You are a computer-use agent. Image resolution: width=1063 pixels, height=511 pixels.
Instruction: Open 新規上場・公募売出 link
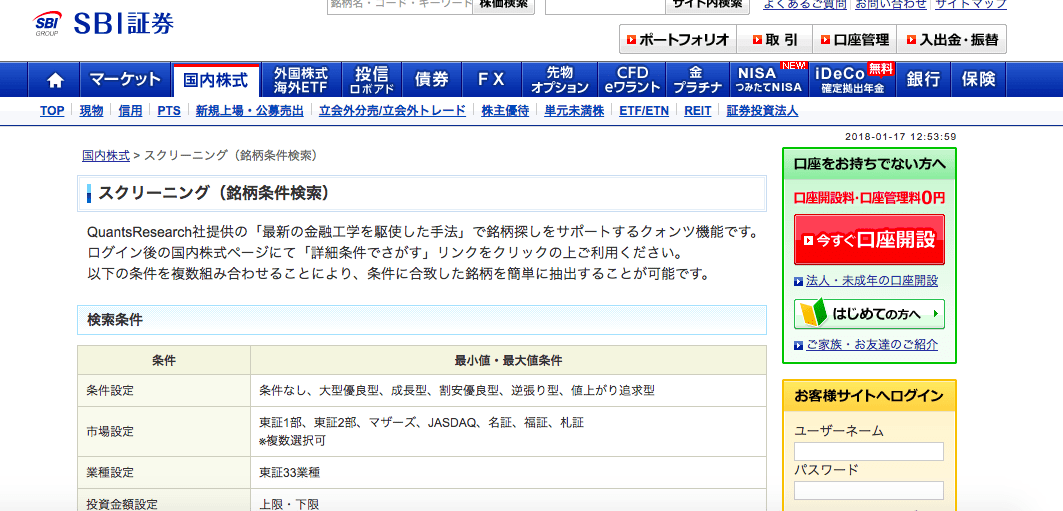point(249,111)
